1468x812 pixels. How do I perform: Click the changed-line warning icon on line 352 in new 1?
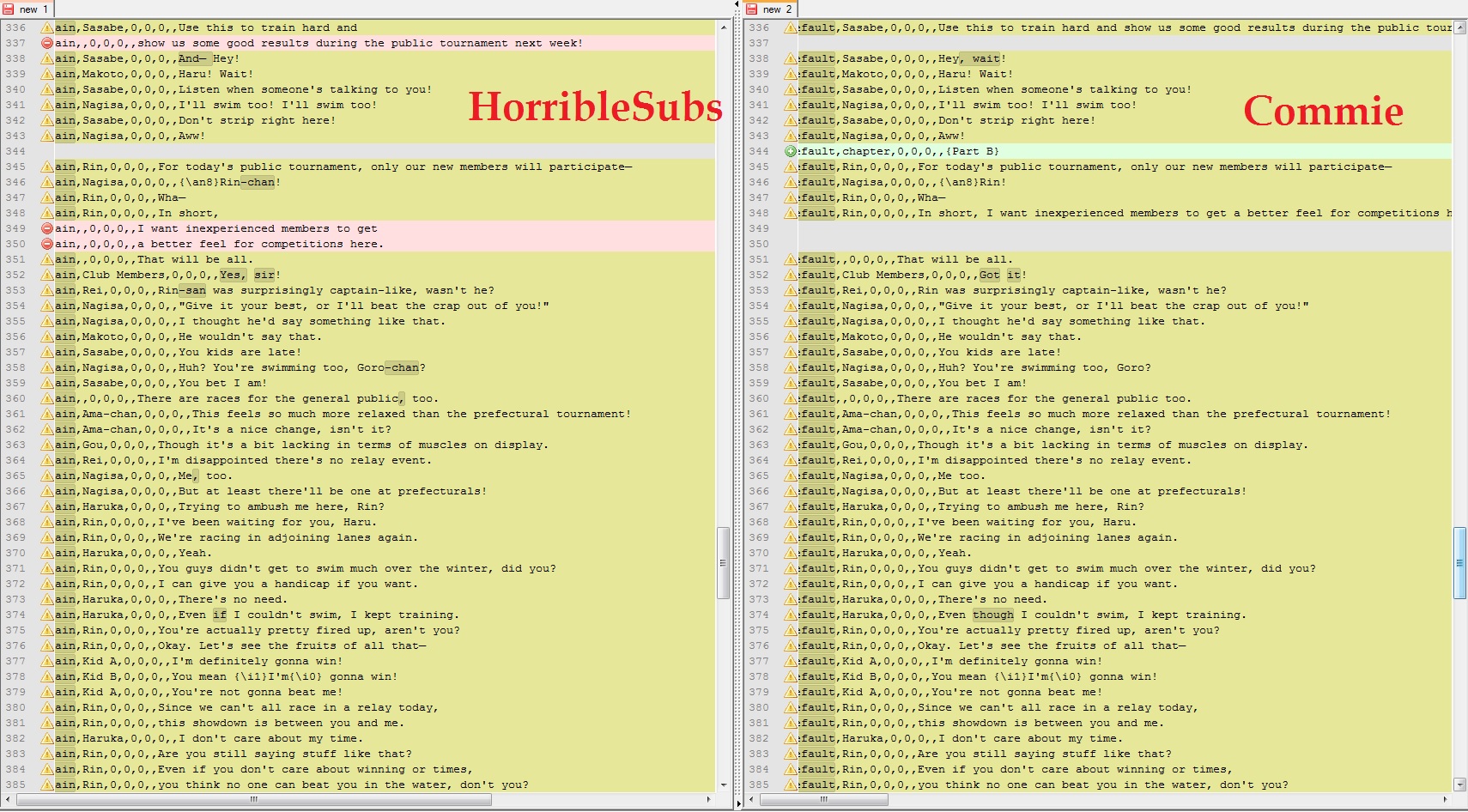[47, 275]
